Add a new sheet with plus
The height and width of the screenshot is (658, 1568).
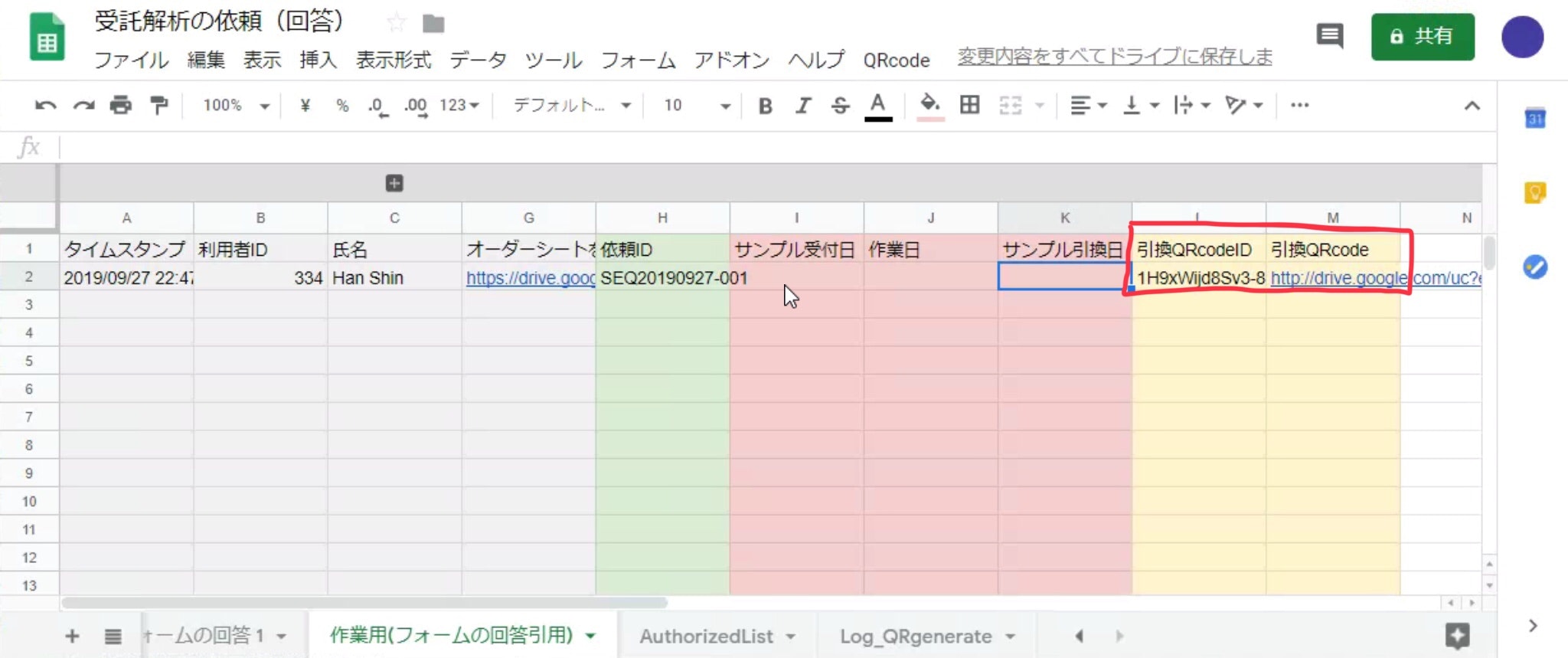coord(72,636)
